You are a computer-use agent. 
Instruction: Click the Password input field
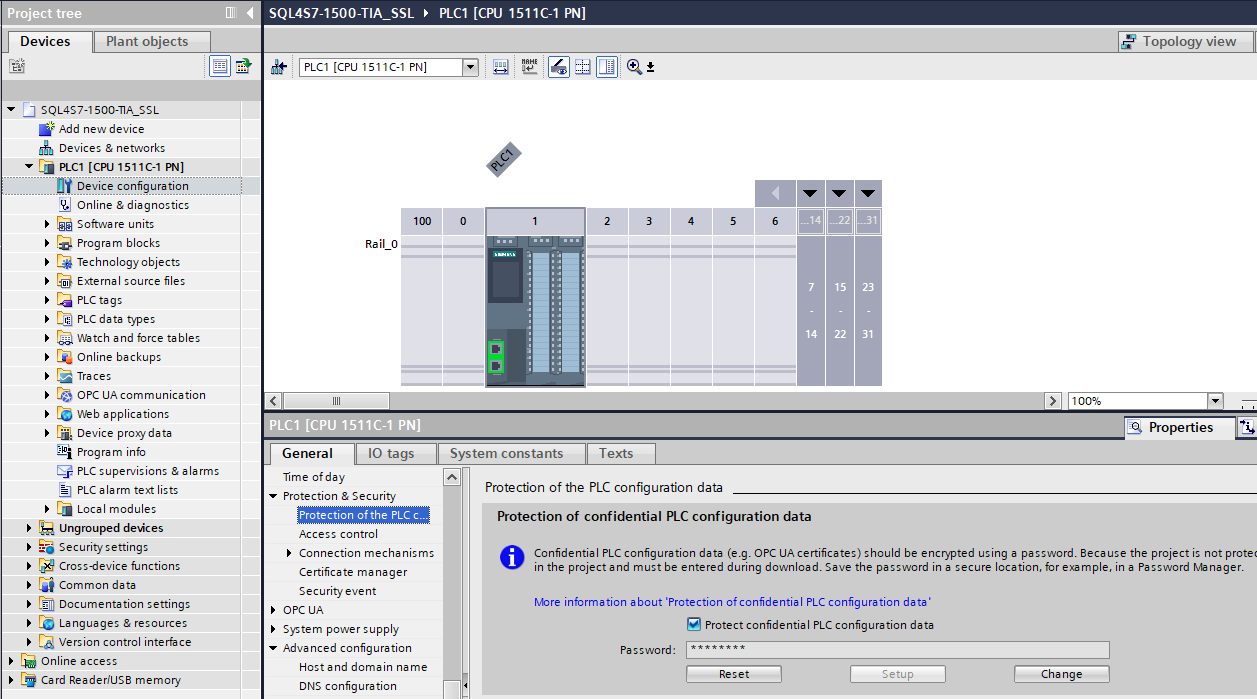pos(897,650)
